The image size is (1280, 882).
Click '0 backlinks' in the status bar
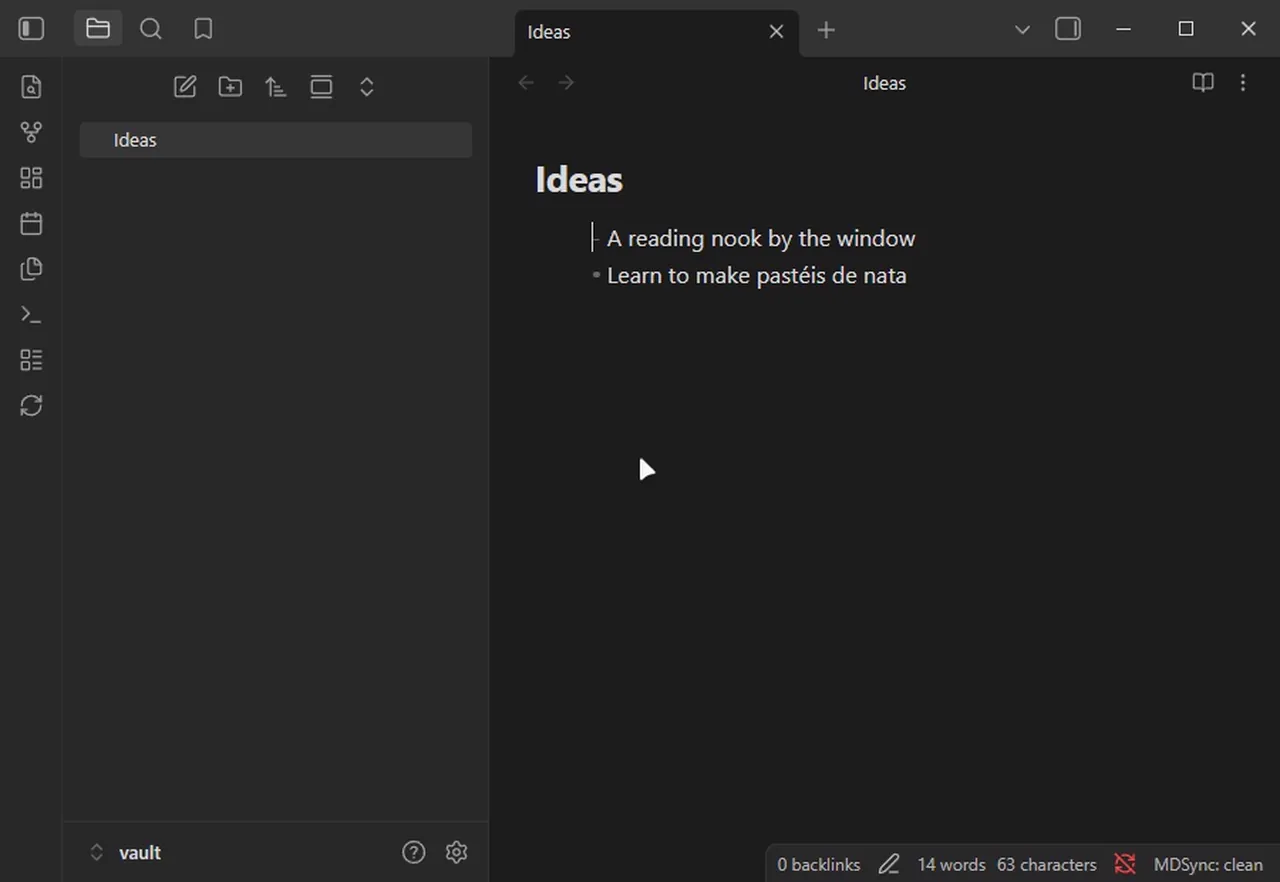819,865
